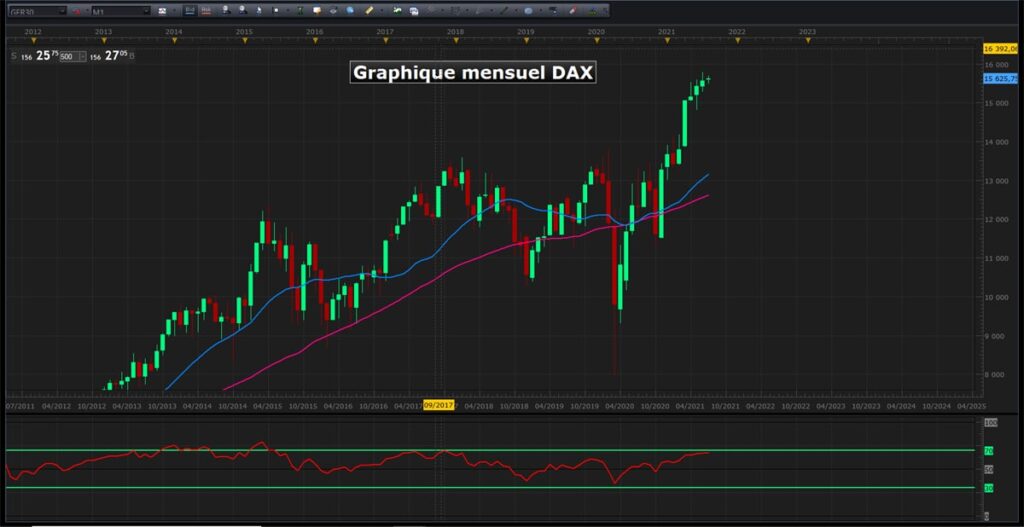Screen dimensions: 1024x527
Task: Click the 10 000 price axis label
Action: (x=997, y=297)
